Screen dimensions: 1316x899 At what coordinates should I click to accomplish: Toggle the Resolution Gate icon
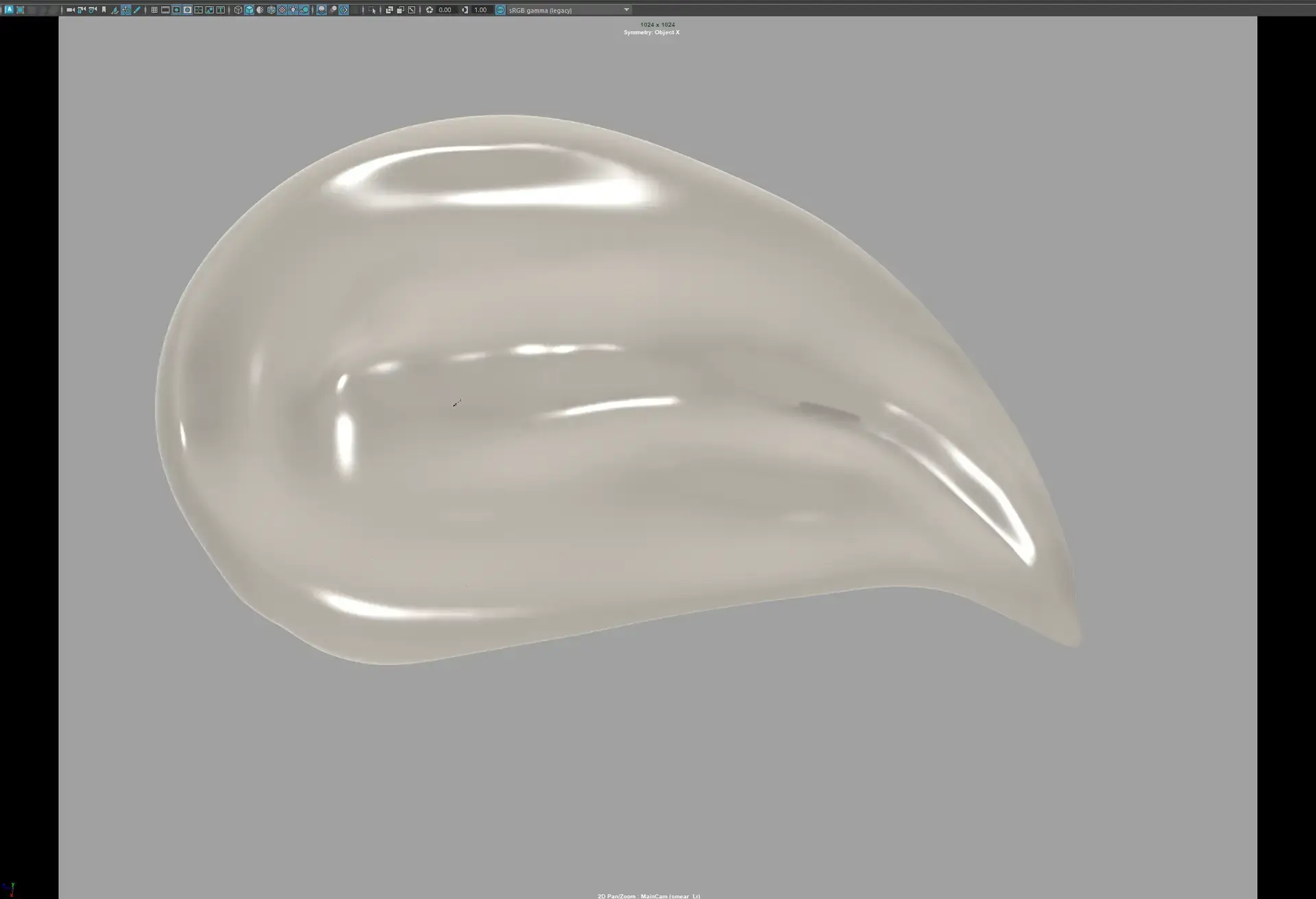pyautogui.click(x=176, y=10)
